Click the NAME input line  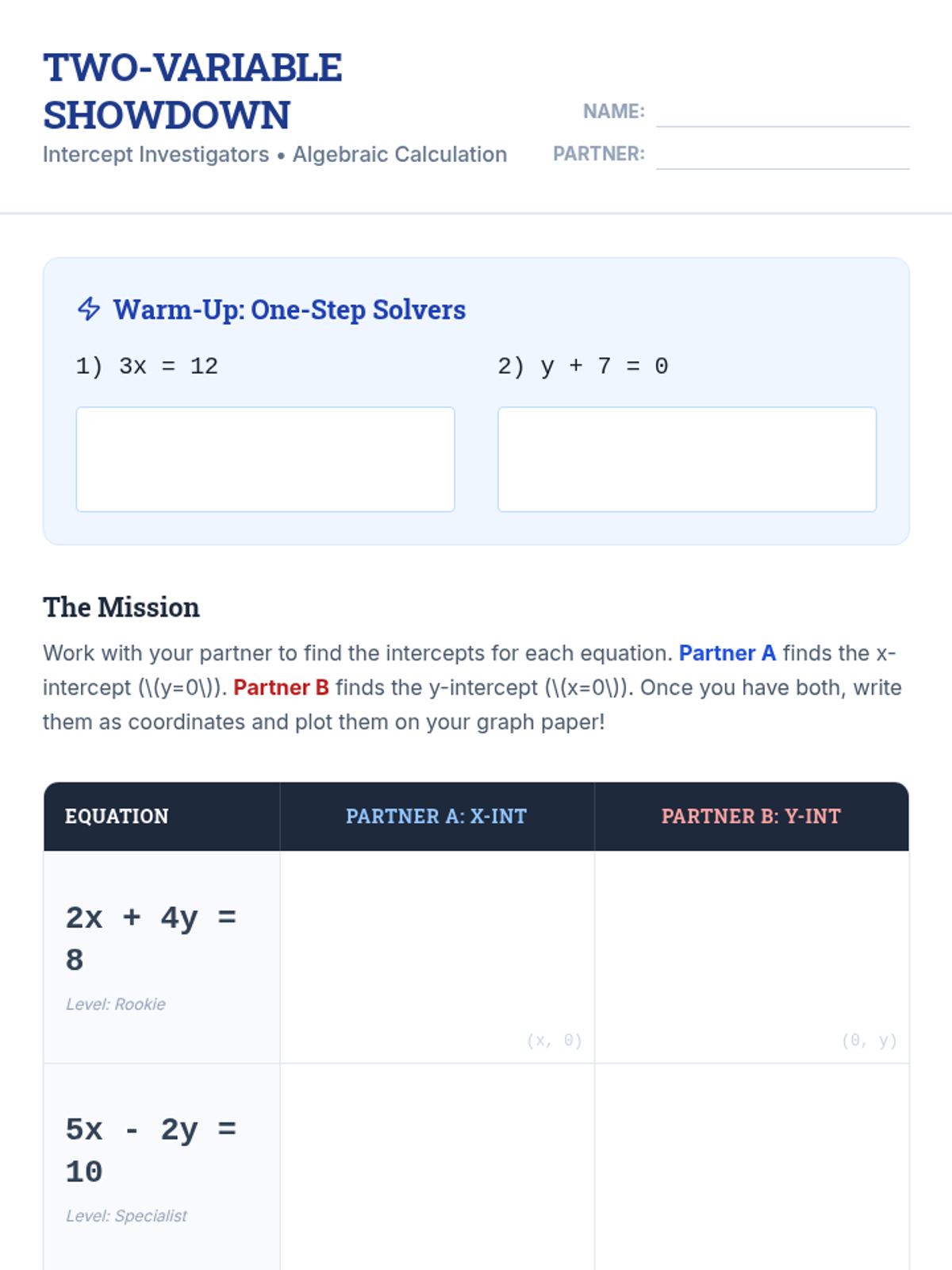[x=782, y=113]
